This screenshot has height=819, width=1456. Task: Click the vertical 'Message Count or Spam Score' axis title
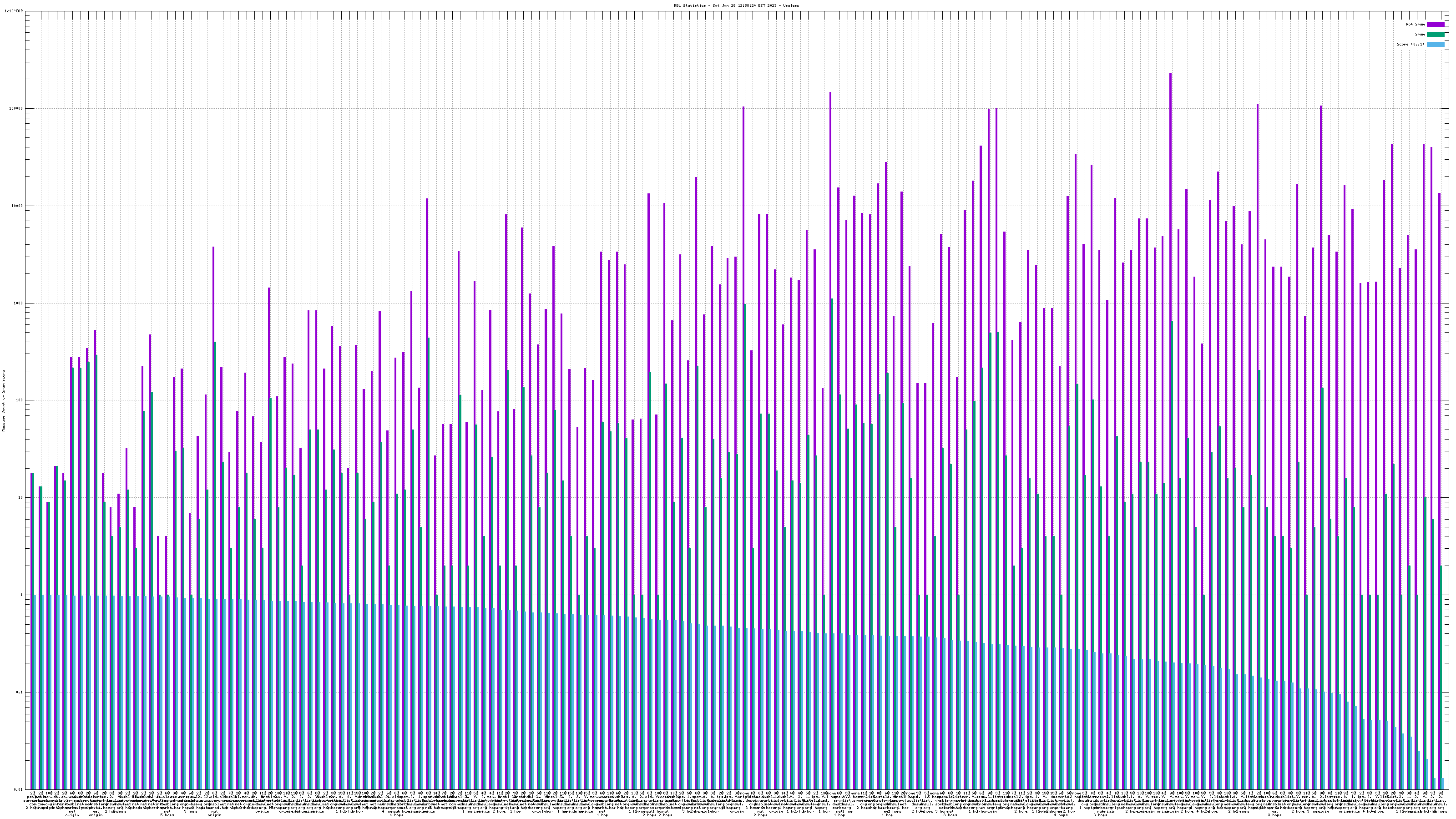pyautogui.click(x=3, y=400)
